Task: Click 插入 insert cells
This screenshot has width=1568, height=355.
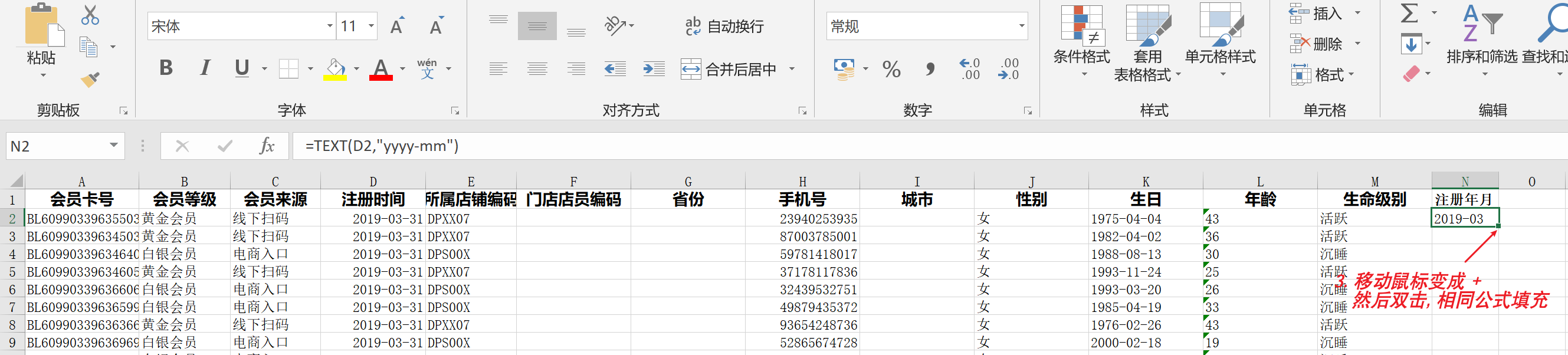Action: click(1316, 14)
